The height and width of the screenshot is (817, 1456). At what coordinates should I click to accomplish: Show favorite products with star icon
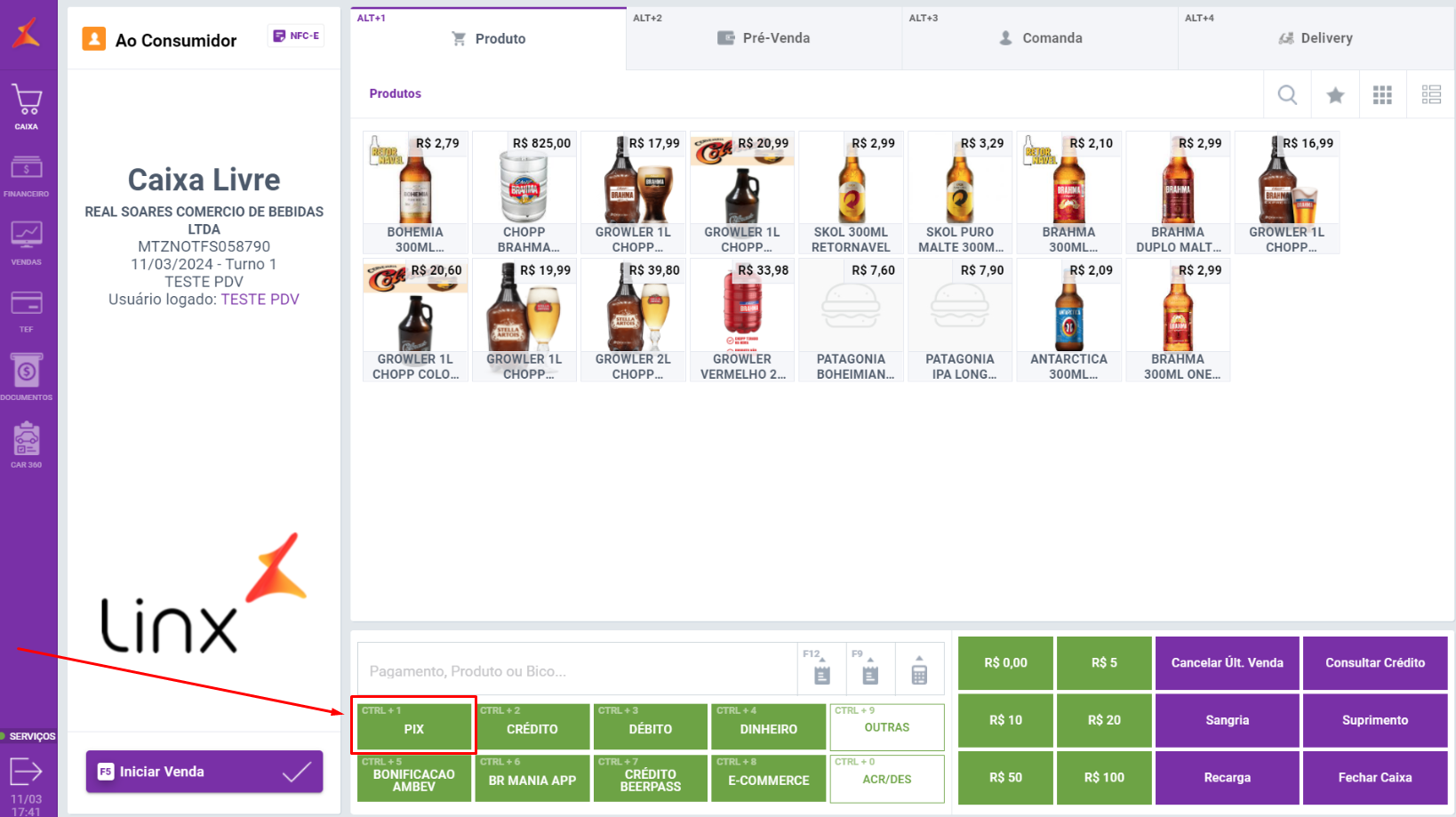1335,94
